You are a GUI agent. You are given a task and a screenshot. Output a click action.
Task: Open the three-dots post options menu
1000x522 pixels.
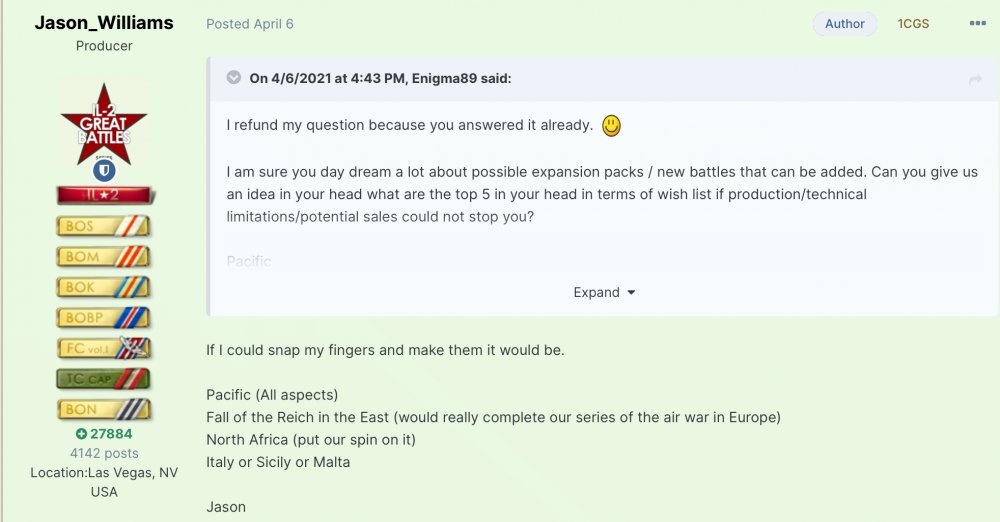click(x=977, y=24)
